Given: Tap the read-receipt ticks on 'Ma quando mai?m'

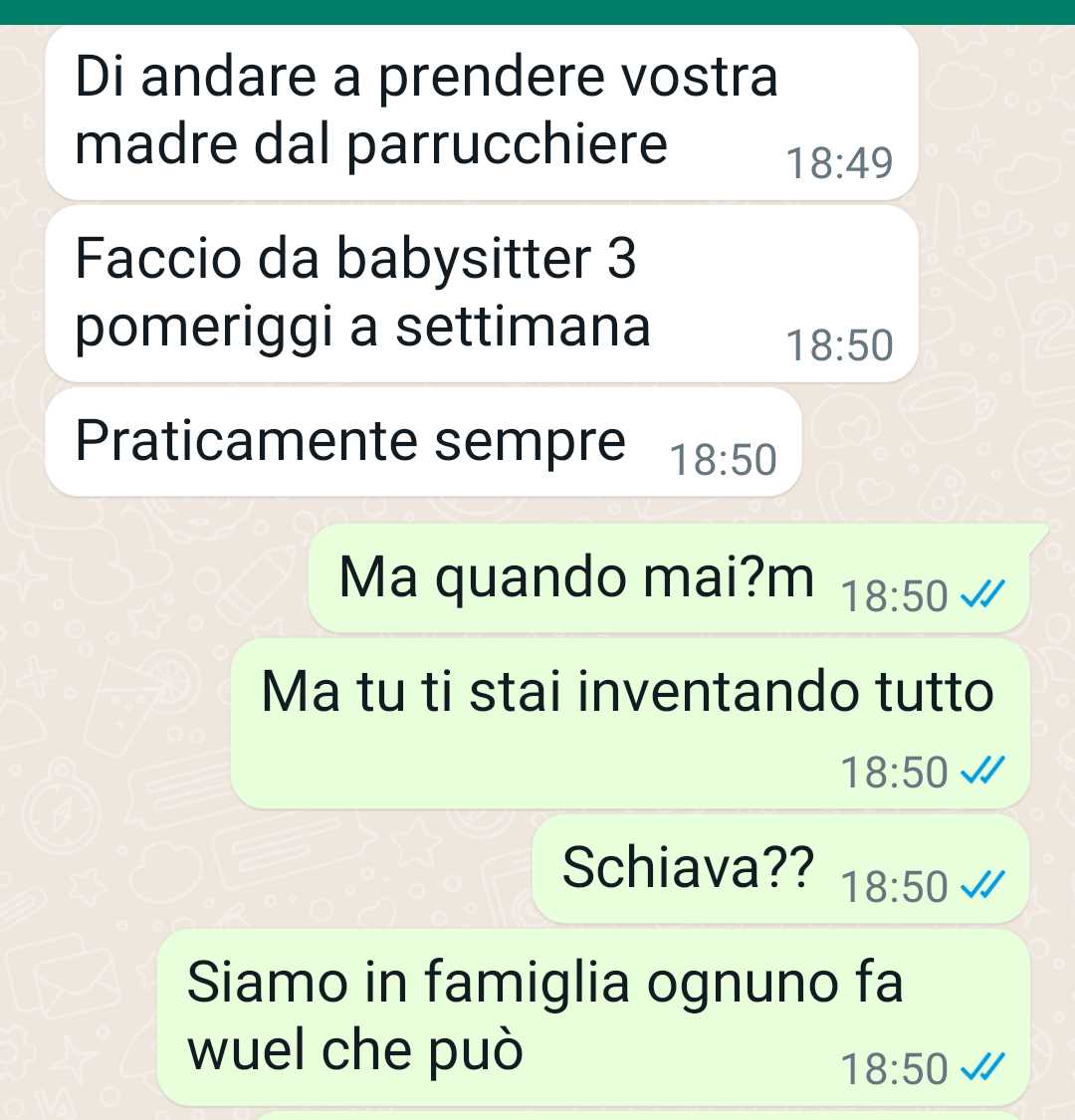Looking at the screenshot, I should [982, 594].
